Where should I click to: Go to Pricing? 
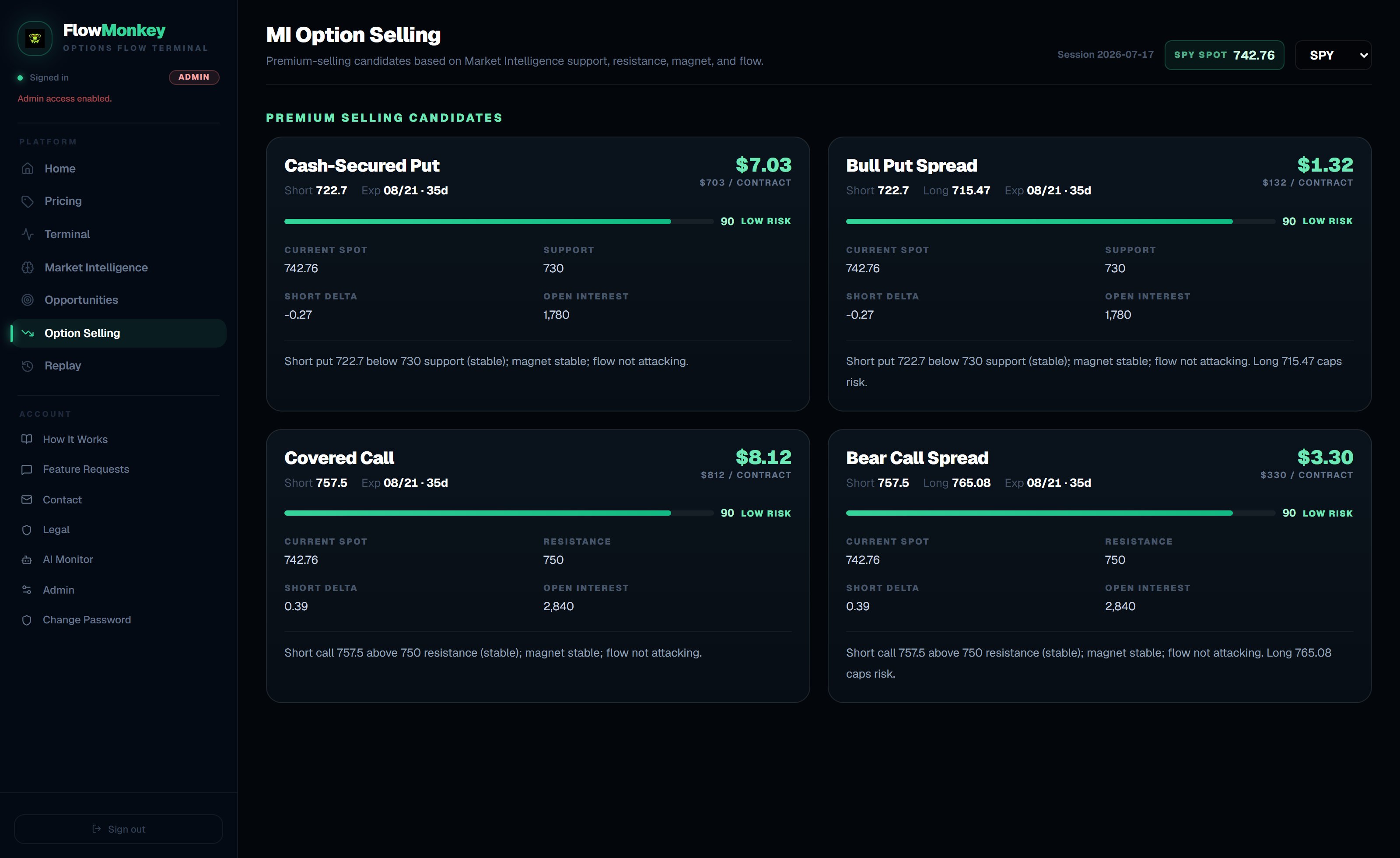pyautogui.click(x=119, y=201)
